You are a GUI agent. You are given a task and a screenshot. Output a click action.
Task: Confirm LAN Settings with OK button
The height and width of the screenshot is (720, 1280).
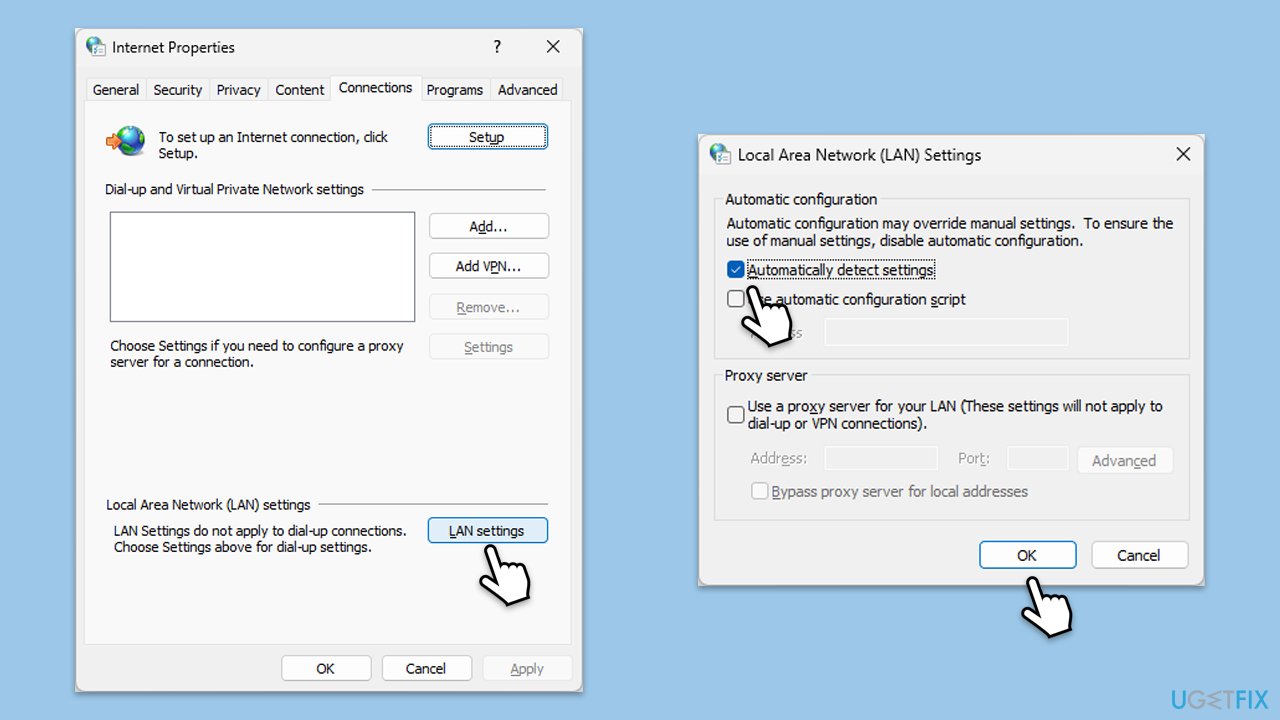pos(1027,555)
